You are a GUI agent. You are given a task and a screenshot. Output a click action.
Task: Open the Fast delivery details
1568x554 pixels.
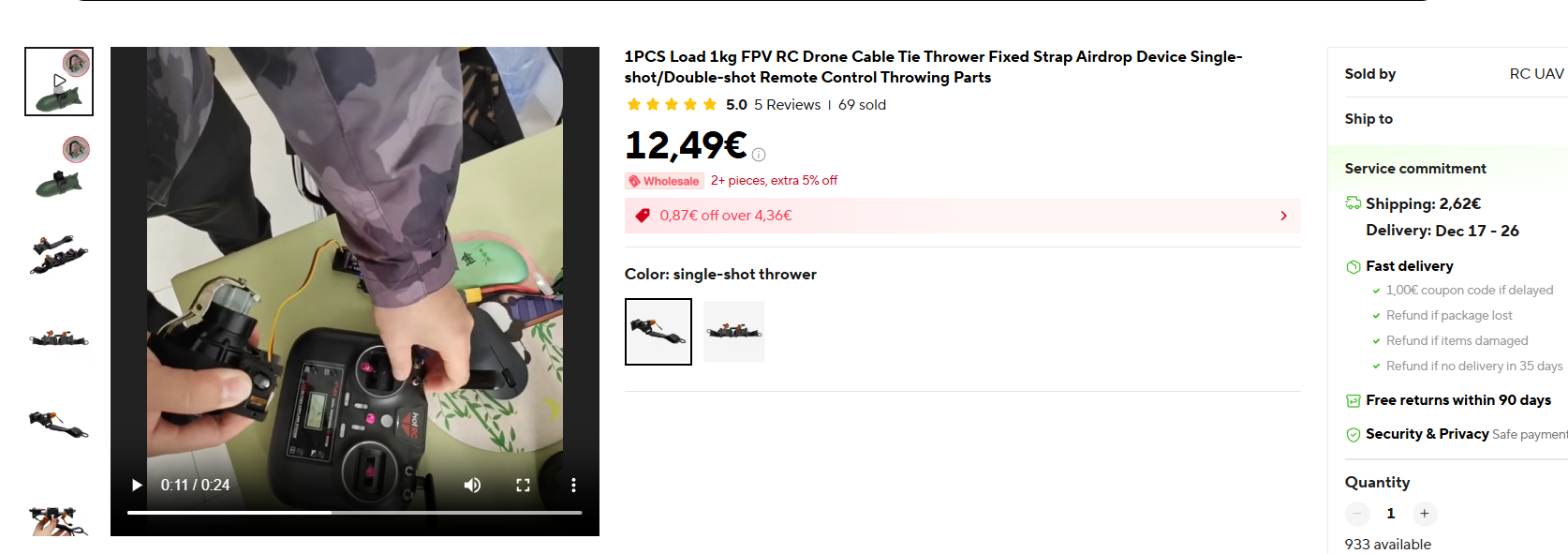pos(1409,266)
